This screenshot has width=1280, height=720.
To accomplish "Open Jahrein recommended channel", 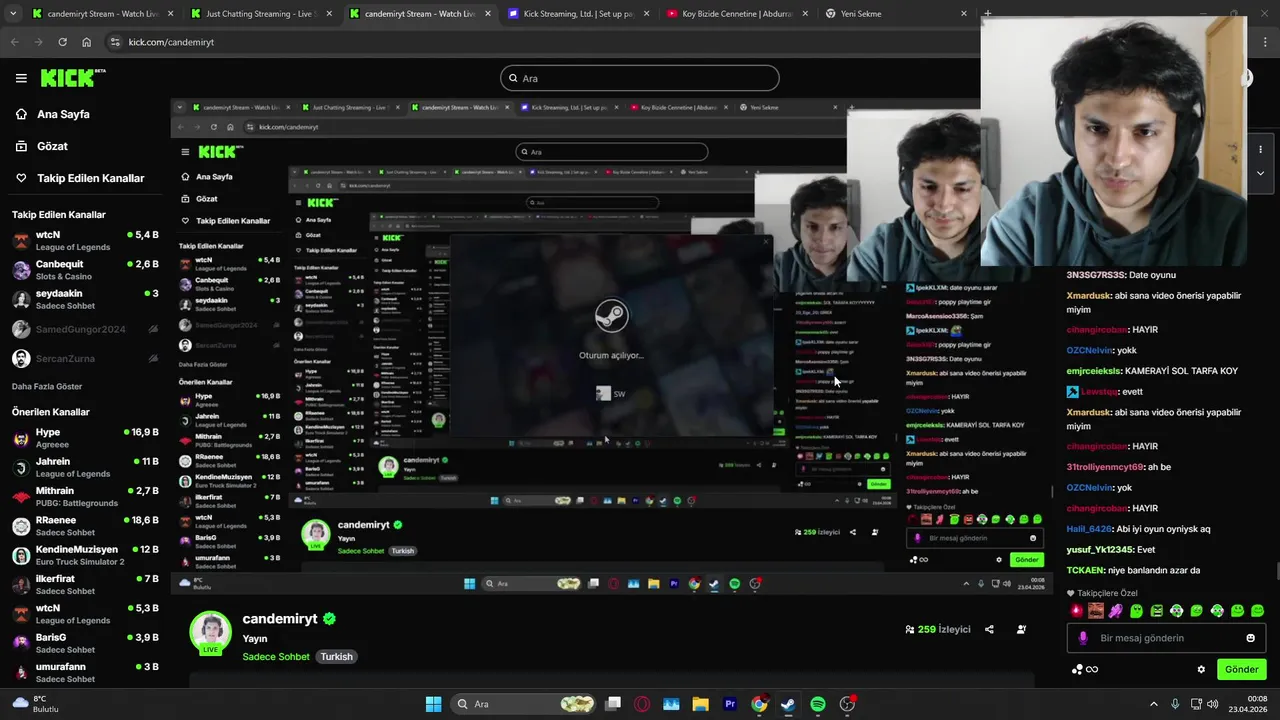I will point(85,467).
